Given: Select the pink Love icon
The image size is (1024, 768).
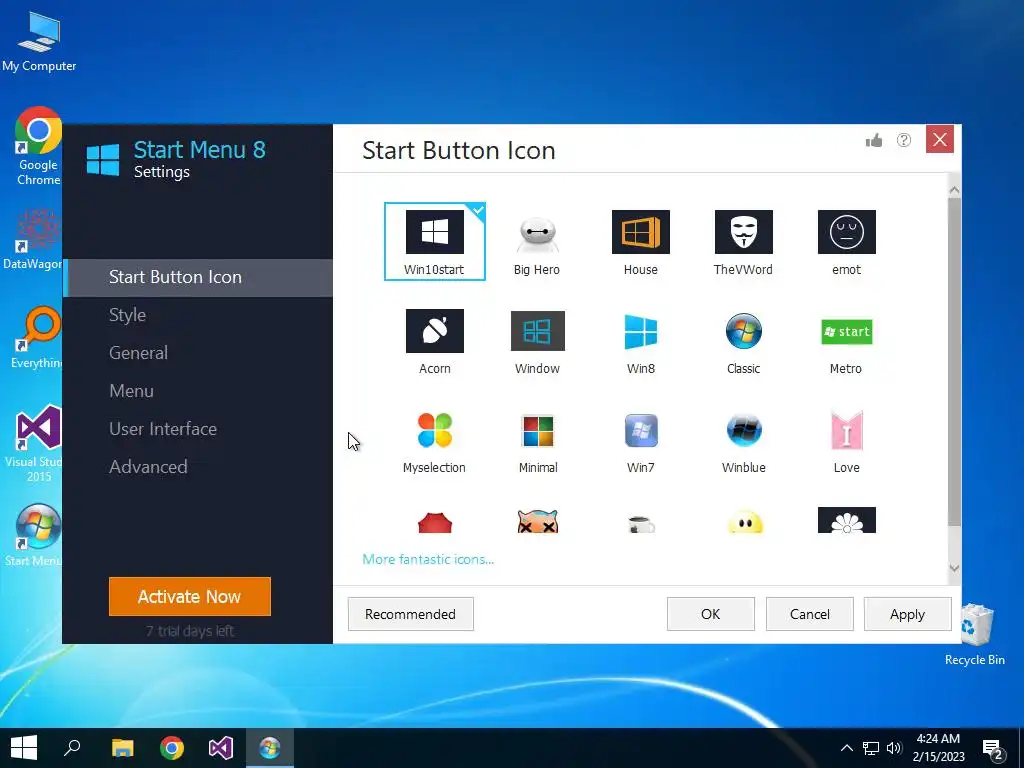Looking at the screenshot, I should [x=846, y=441].
